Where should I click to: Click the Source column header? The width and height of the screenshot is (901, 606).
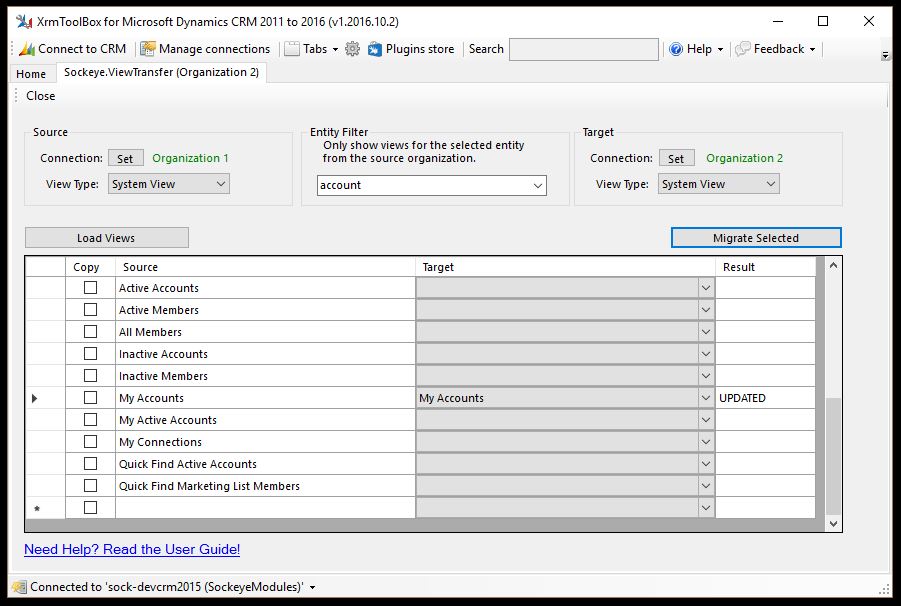click(265, 267)
